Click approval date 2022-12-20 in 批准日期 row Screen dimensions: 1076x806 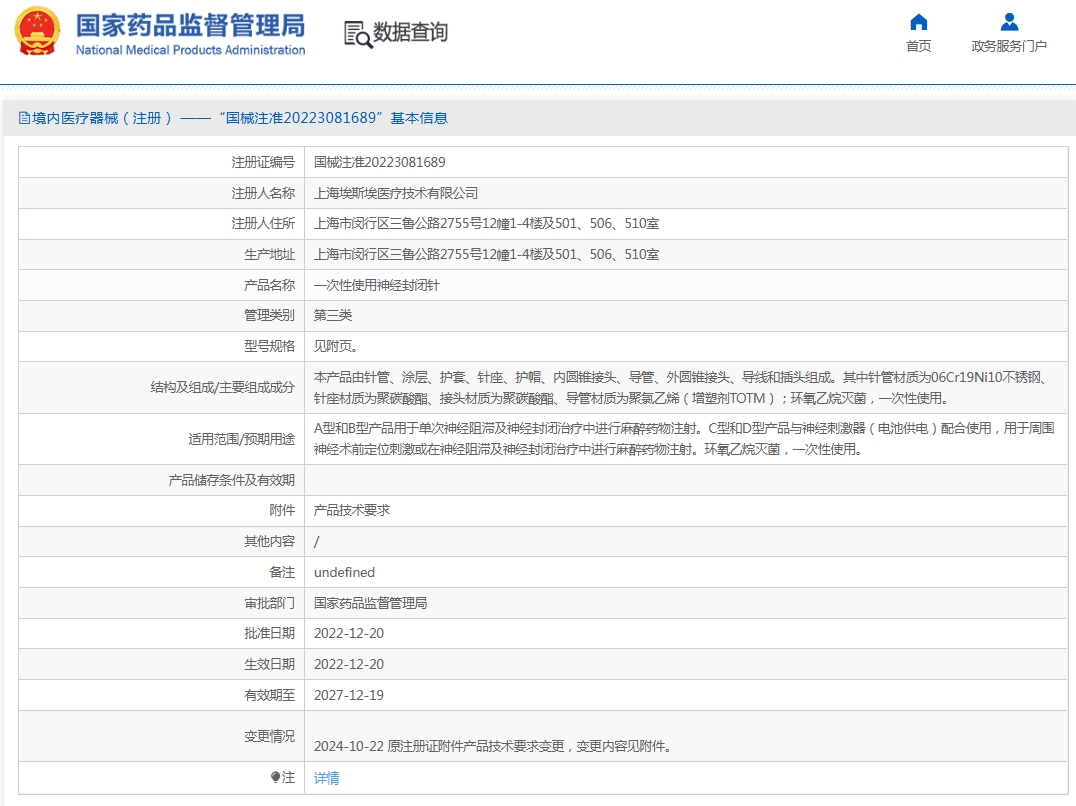(349, 633)
